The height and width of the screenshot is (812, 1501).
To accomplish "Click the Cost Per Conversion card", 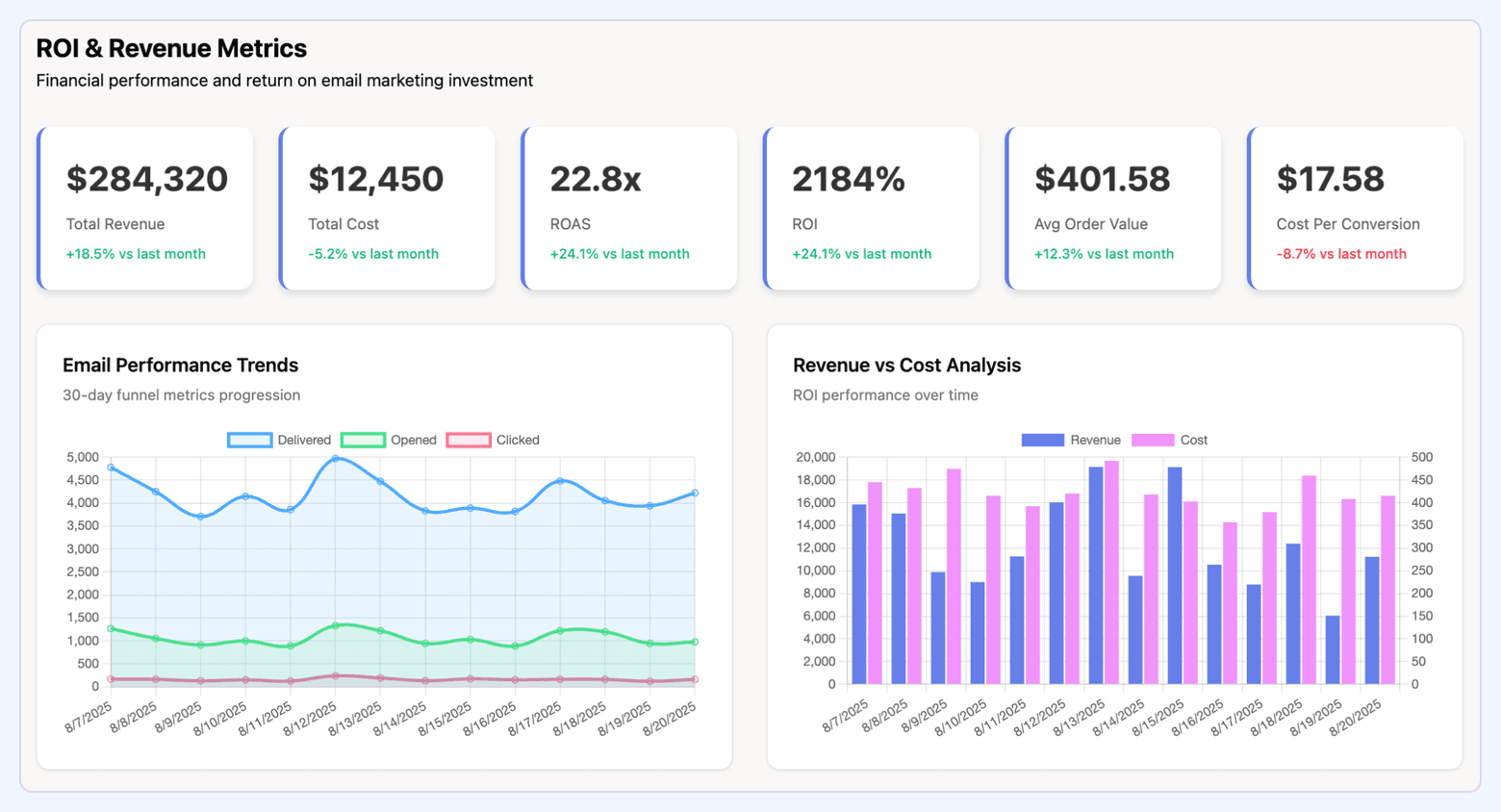I will pyautogui.click(x=1357, y=208).
